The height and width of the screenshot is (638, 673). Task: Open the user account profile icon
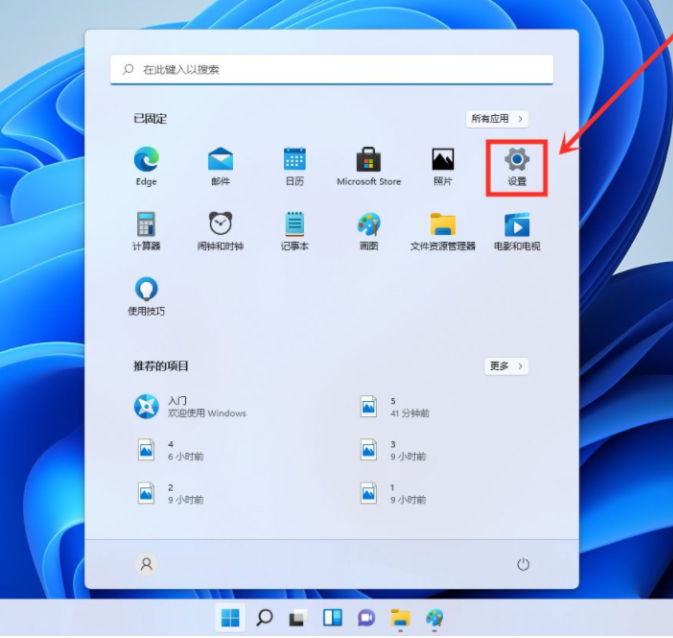tap(146, 564)
